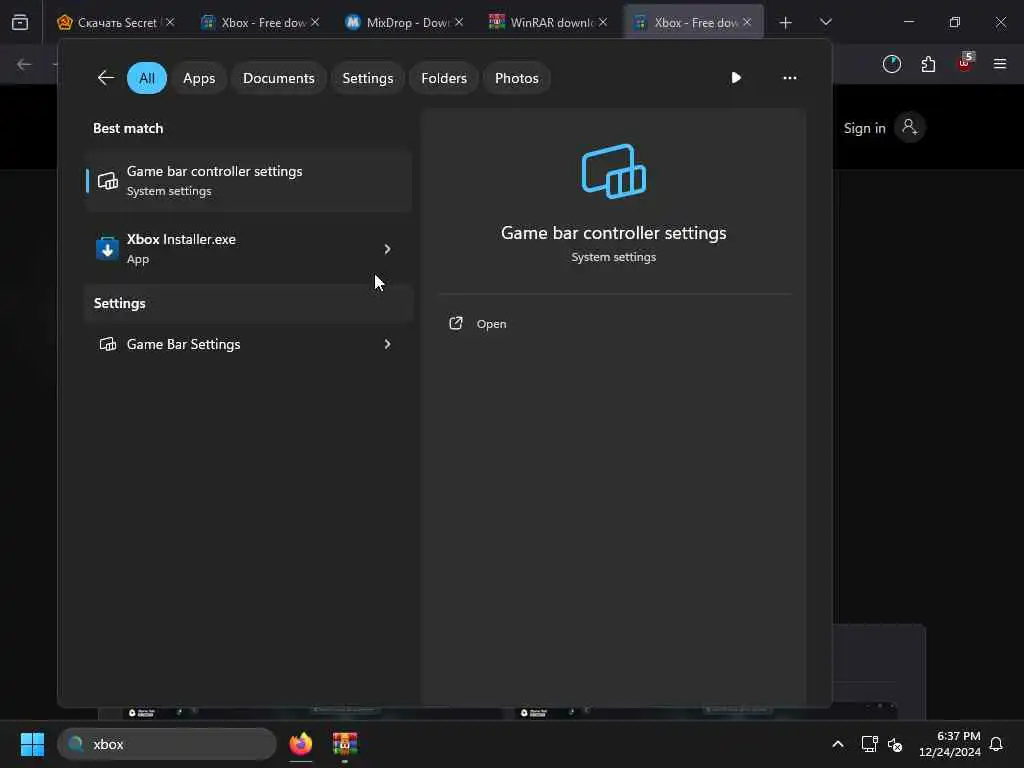Open the network status tray icon

(x=869, y=744)
